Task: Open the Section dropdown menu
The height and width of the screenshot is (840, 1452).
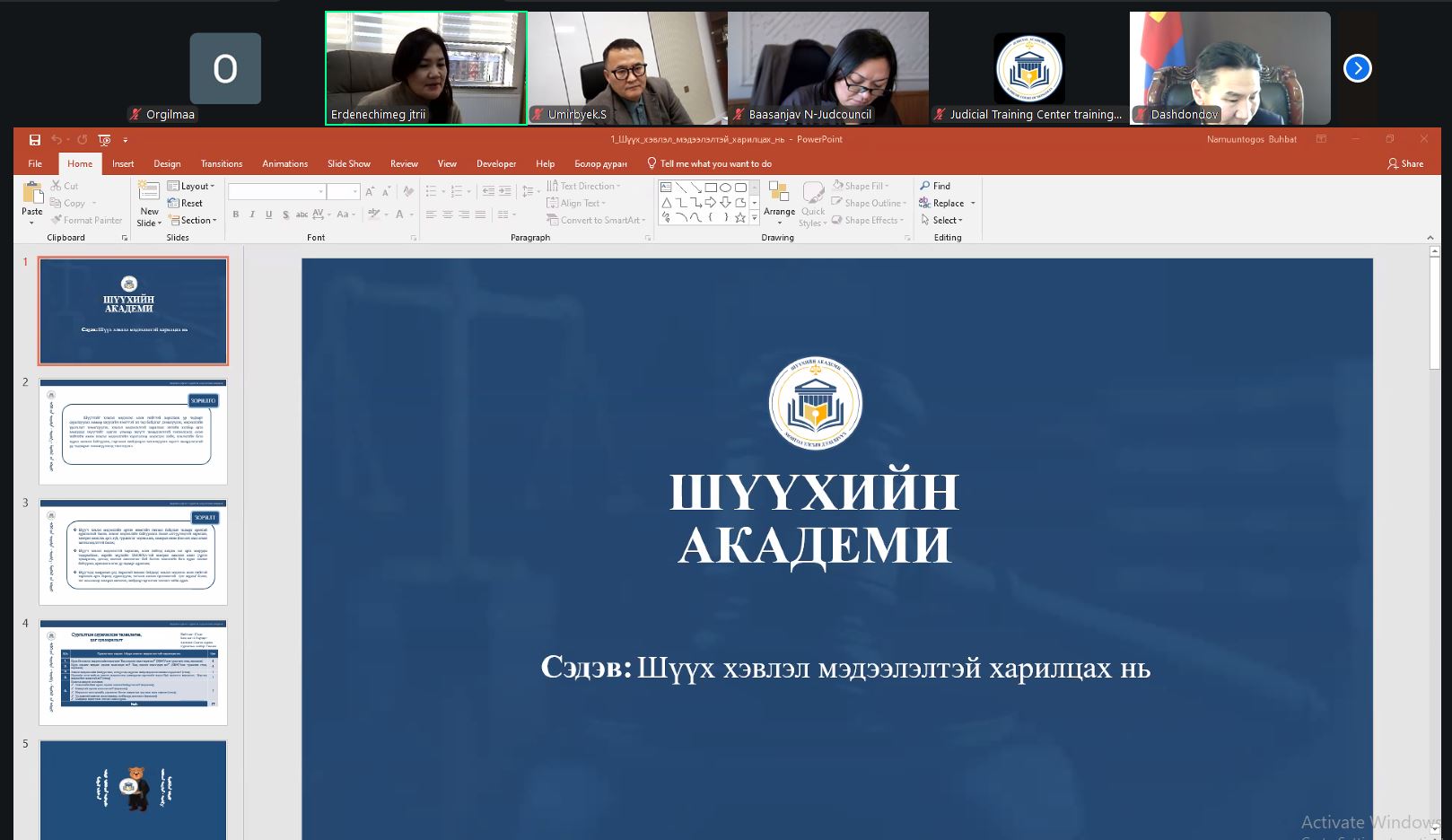Action: coord(193,220)
